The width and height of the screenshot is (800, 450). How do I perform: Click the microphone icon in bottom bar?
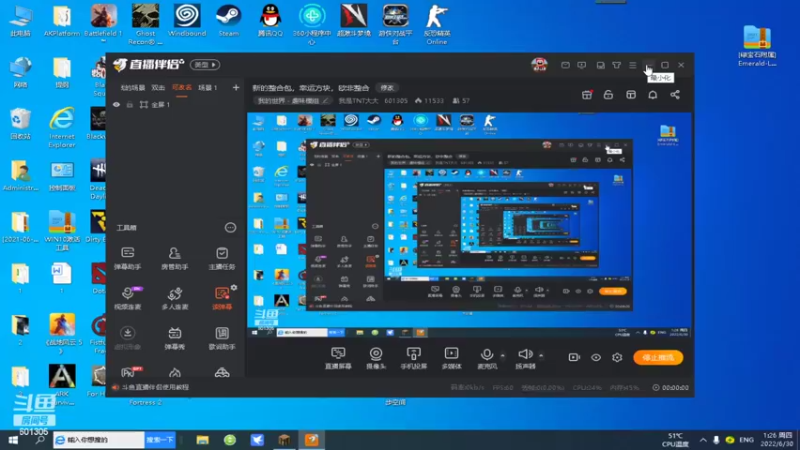(487, 355)
